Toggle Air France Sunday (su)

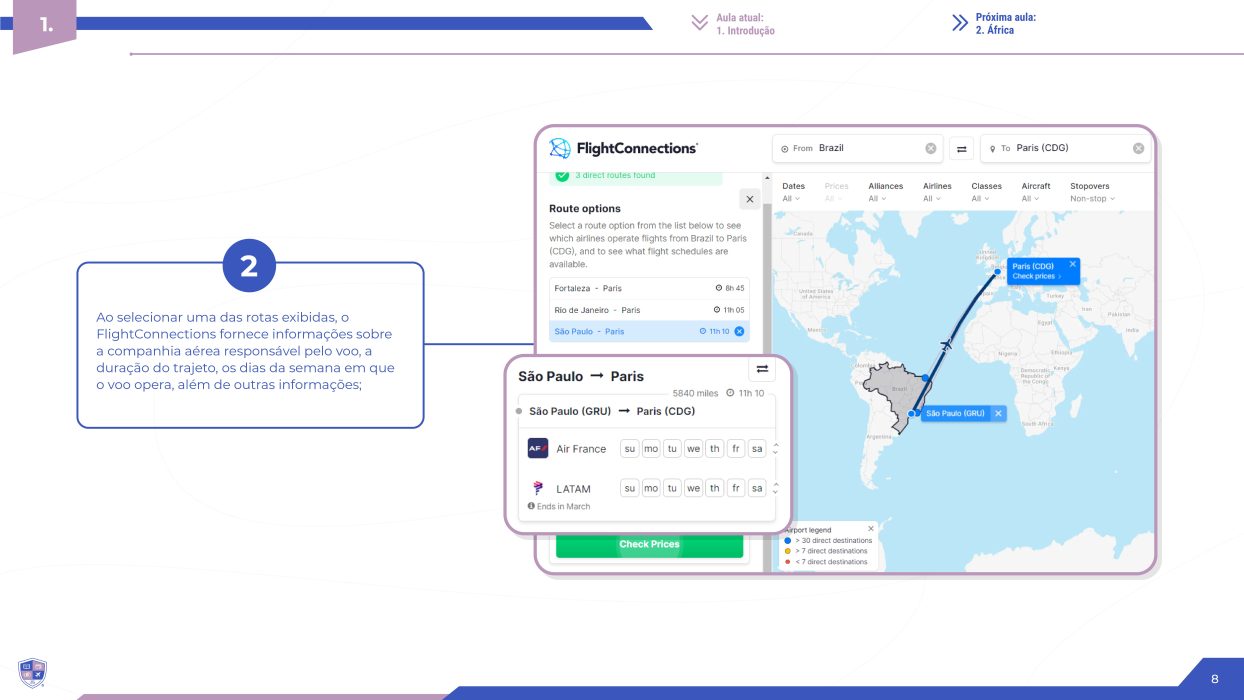[x=630, y=449]
